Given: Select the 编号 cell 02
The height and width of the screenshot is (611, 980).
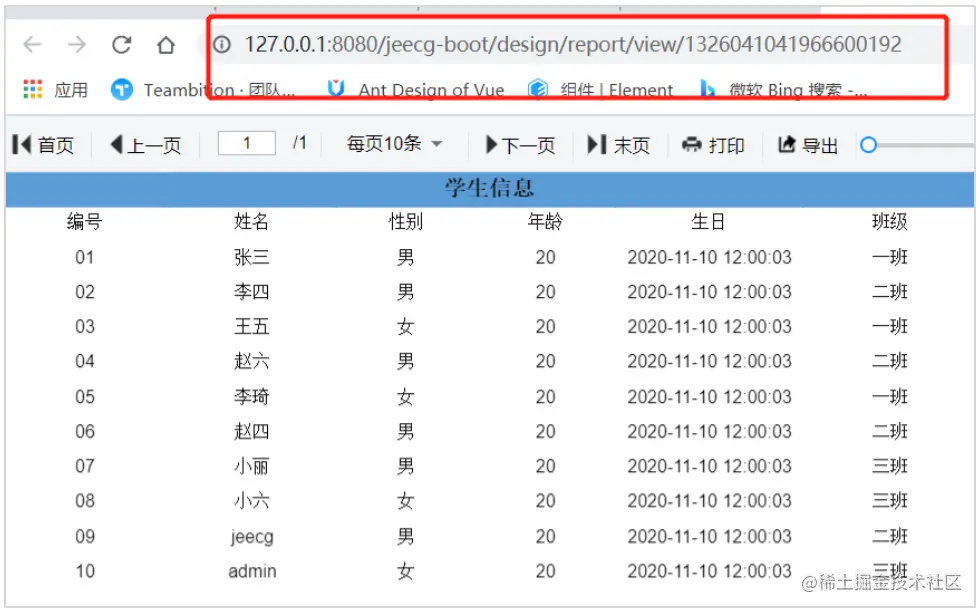Looking at the screenshot, I should [x=84, y=292].
